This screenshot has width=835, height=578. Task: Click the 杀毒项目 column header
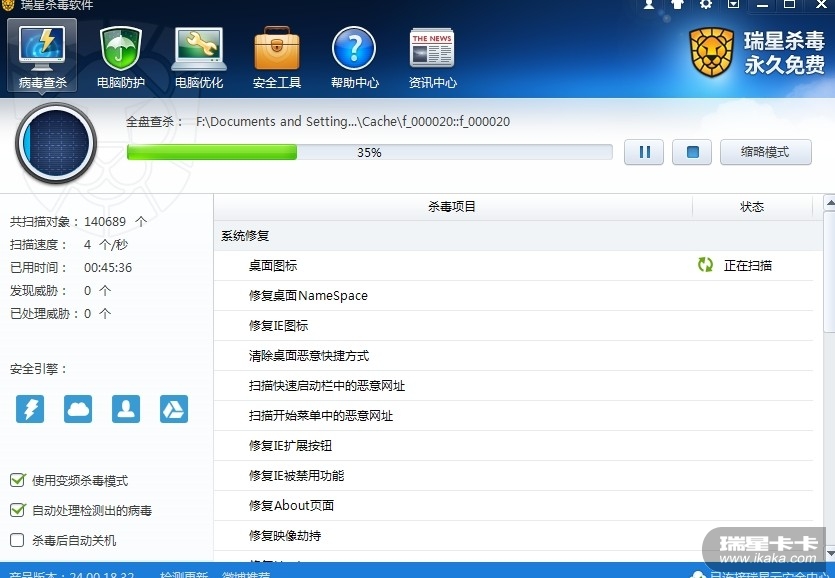tap(453, 207)
